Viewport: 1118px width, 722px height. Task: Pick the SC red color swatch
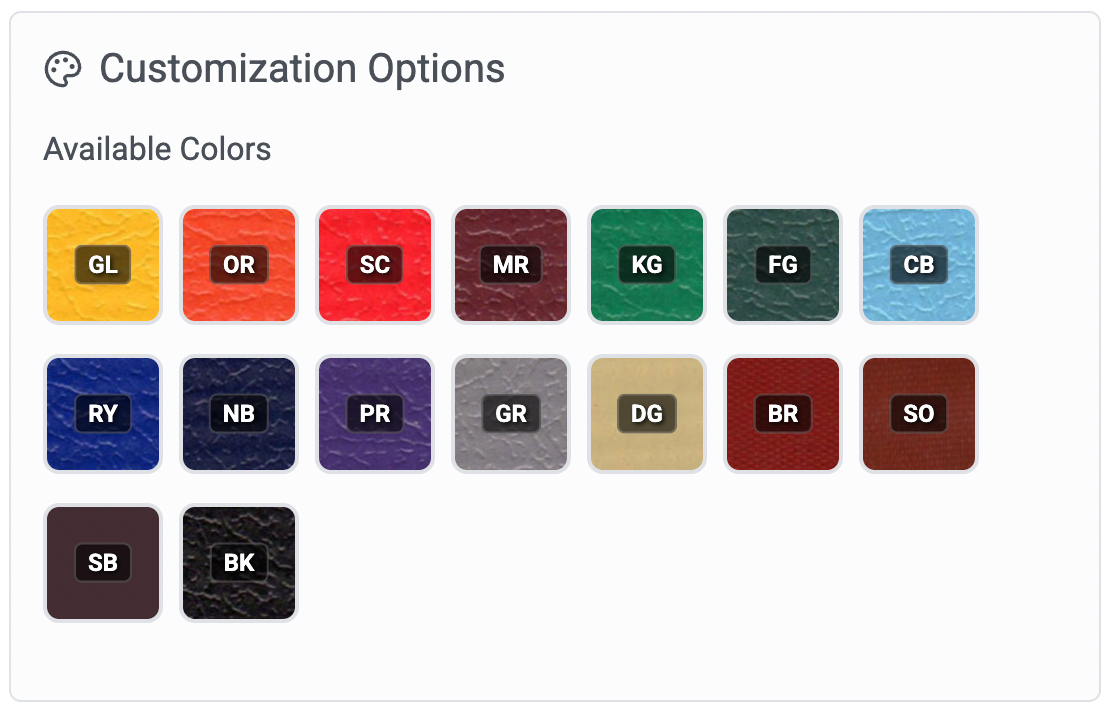tap(374, 265)
